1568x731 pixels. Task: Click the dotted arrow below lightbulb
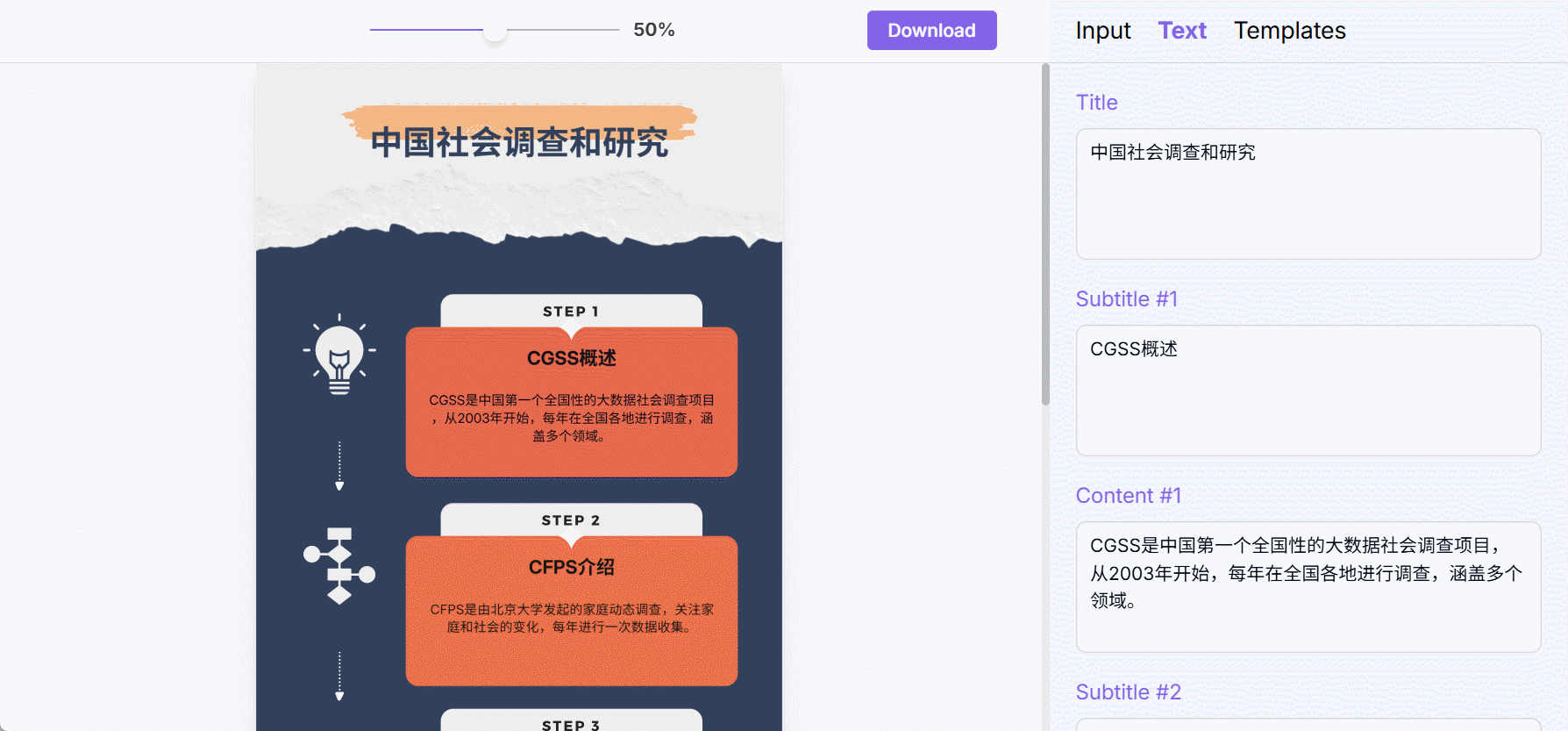tap(339, 465)
